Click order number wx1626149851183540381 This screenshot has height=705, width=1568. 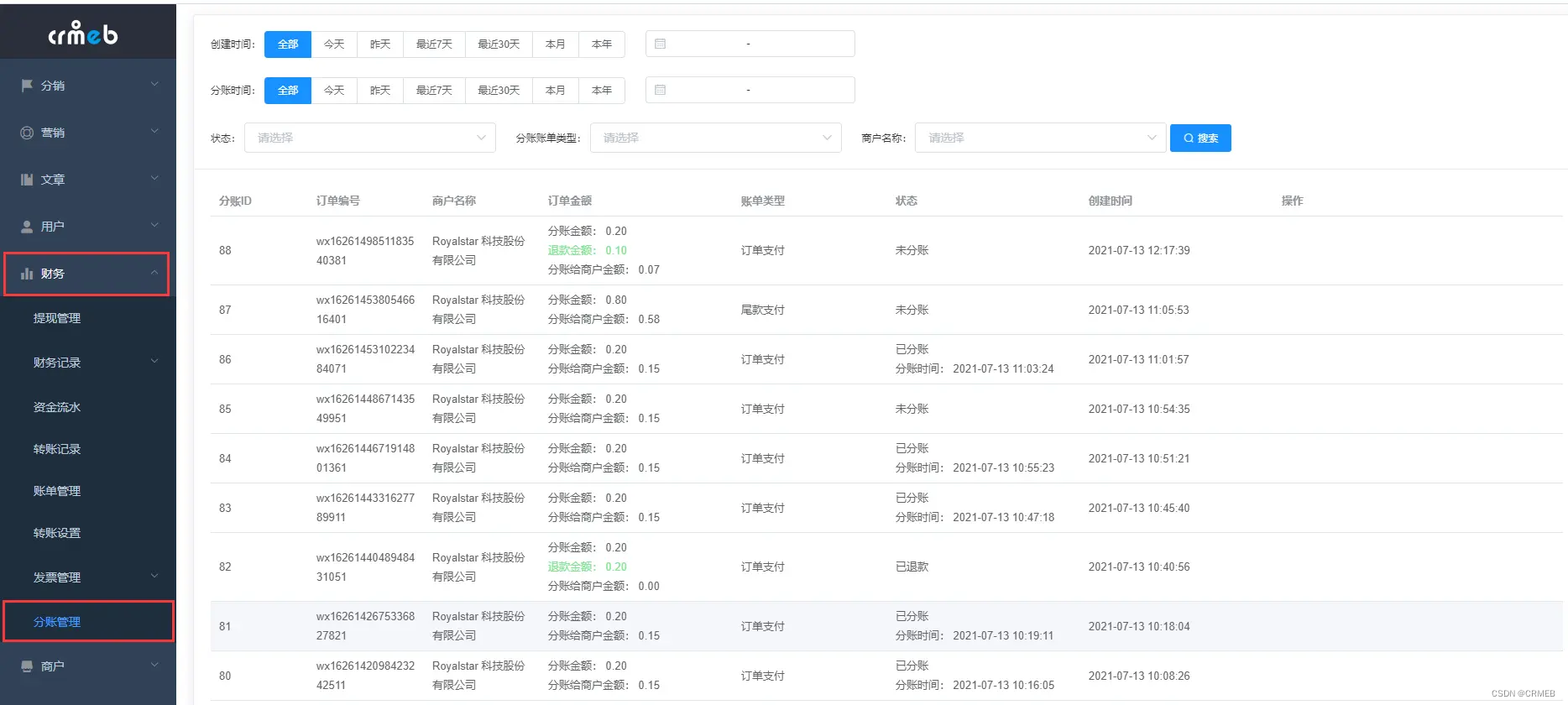click(x=365, y=250)
